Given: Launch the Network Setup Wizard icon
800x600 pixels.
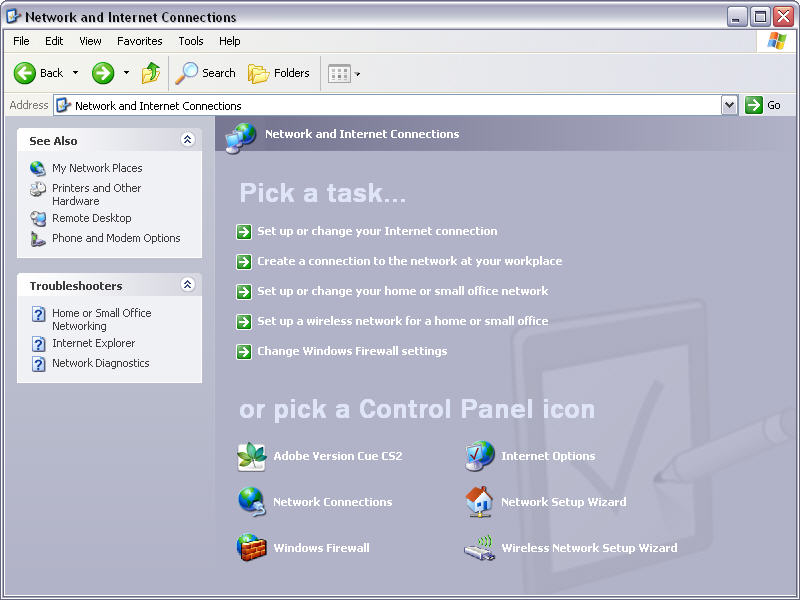Looking at the screenshot, I should pos(480,502).
